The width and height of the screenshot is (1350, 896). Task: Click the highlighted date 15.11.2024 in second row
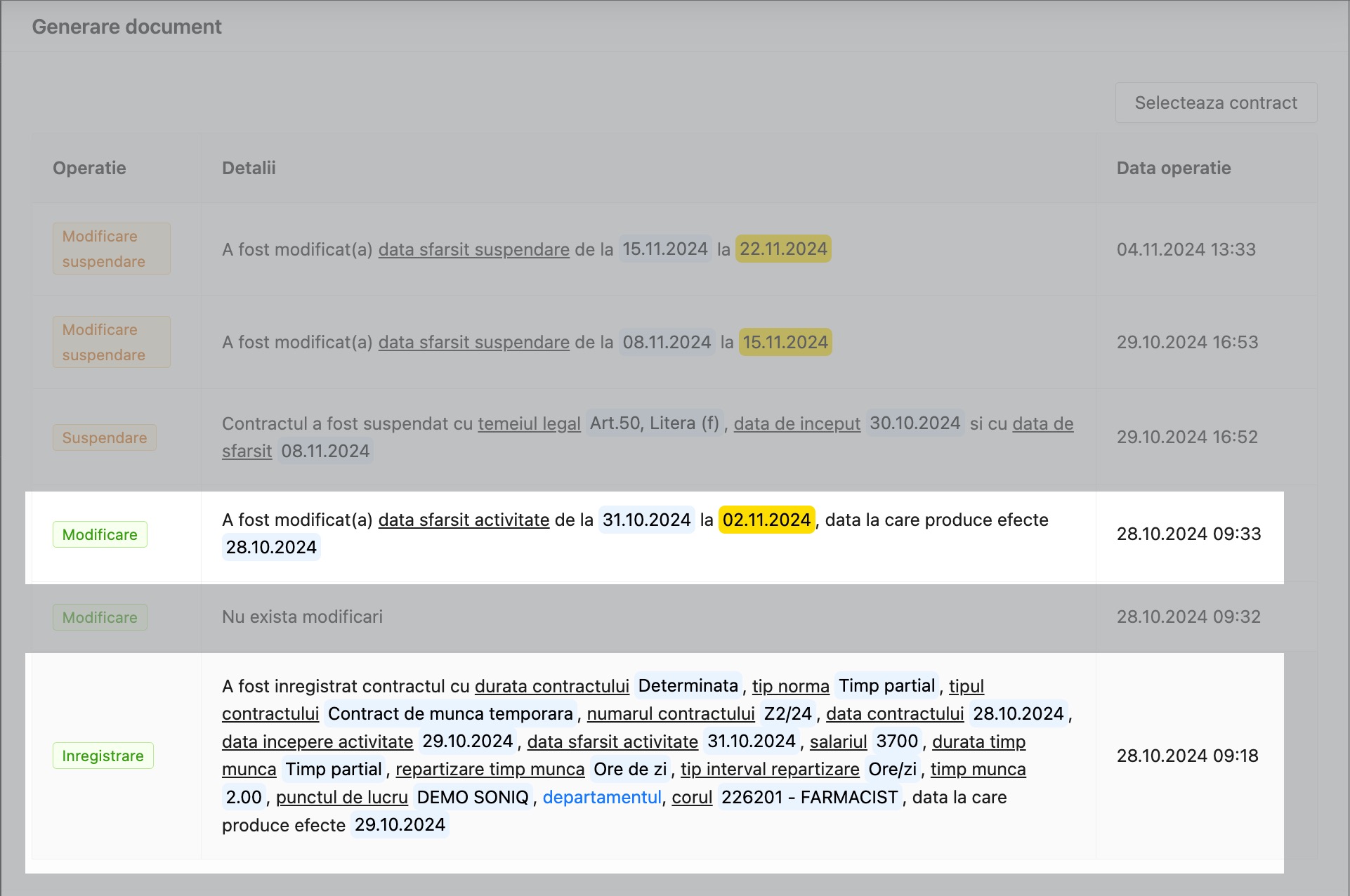pos(785,342)
